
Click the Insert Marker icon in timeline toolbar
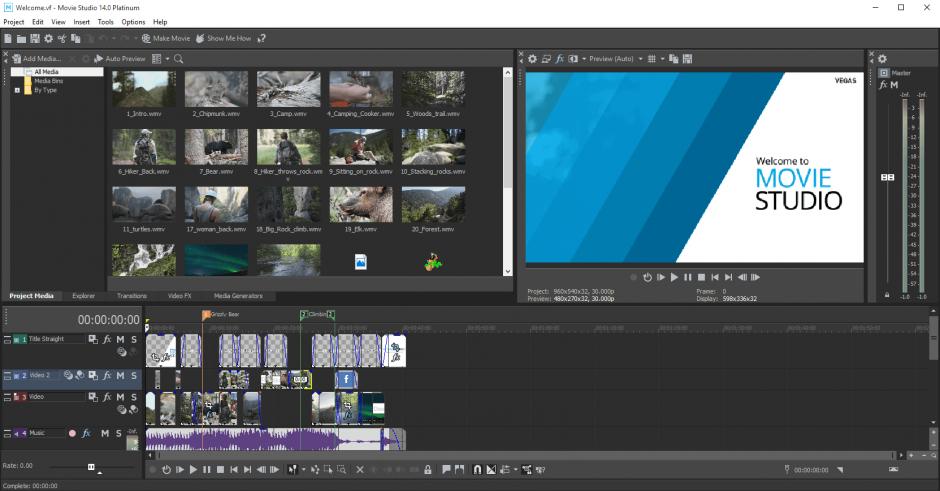(446, 470)
